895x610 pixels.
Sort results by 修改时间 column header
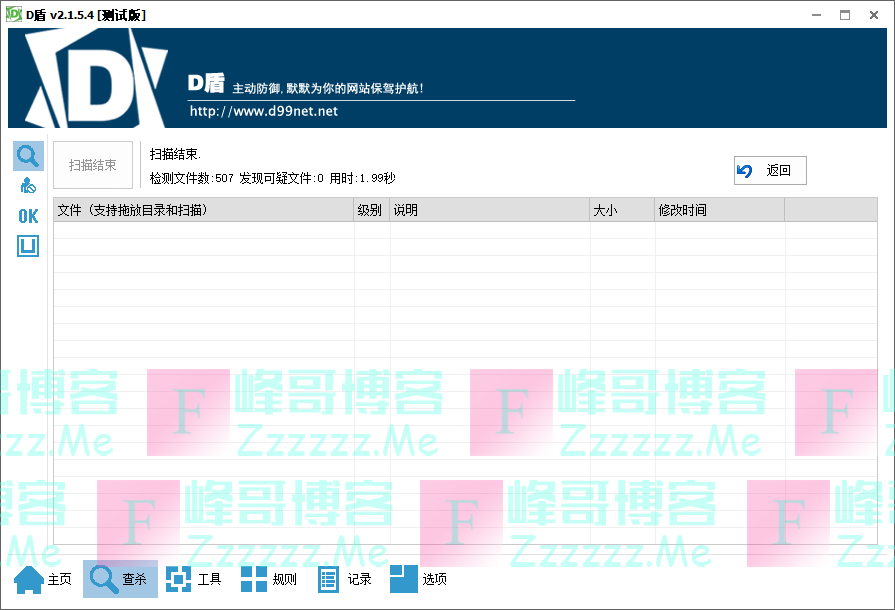[717, 210]
